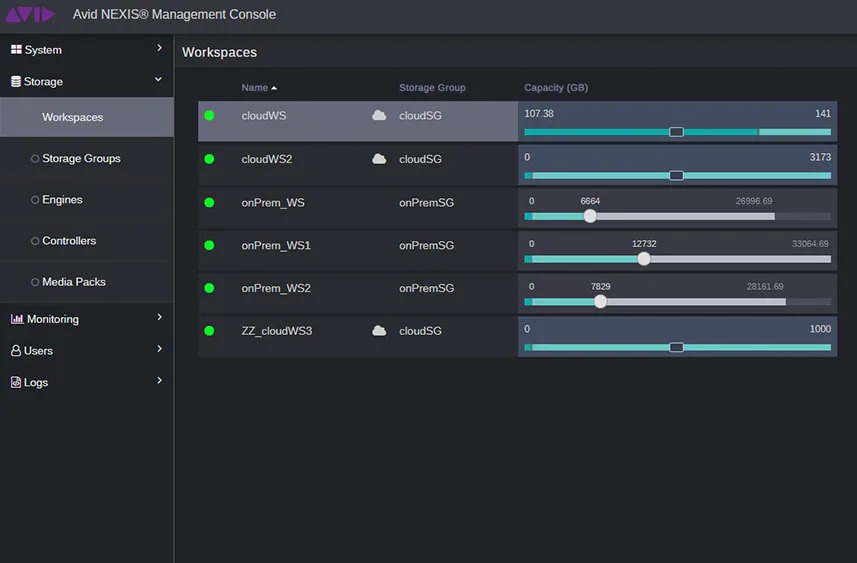
Task: Select the cloudWS workspace name
Action: 263,115
